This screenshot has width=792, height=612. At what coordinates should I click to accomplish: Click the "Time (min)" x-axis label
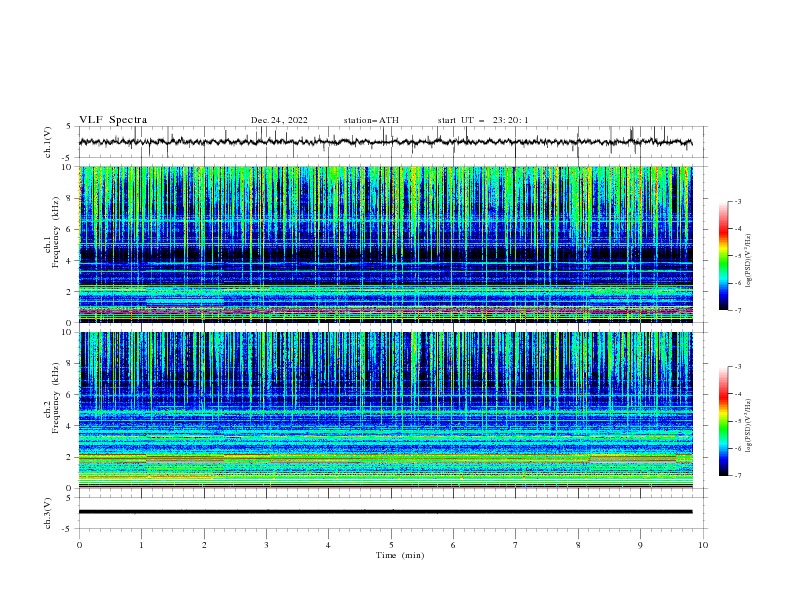click(400, 555)
